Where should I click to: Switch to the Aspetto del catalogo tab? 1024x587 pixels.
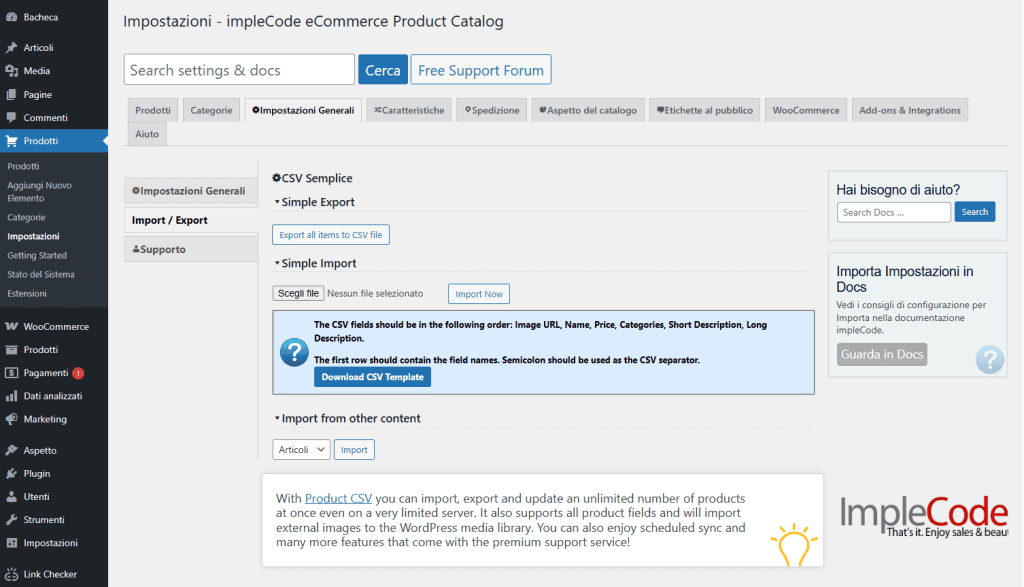[587, 110]
